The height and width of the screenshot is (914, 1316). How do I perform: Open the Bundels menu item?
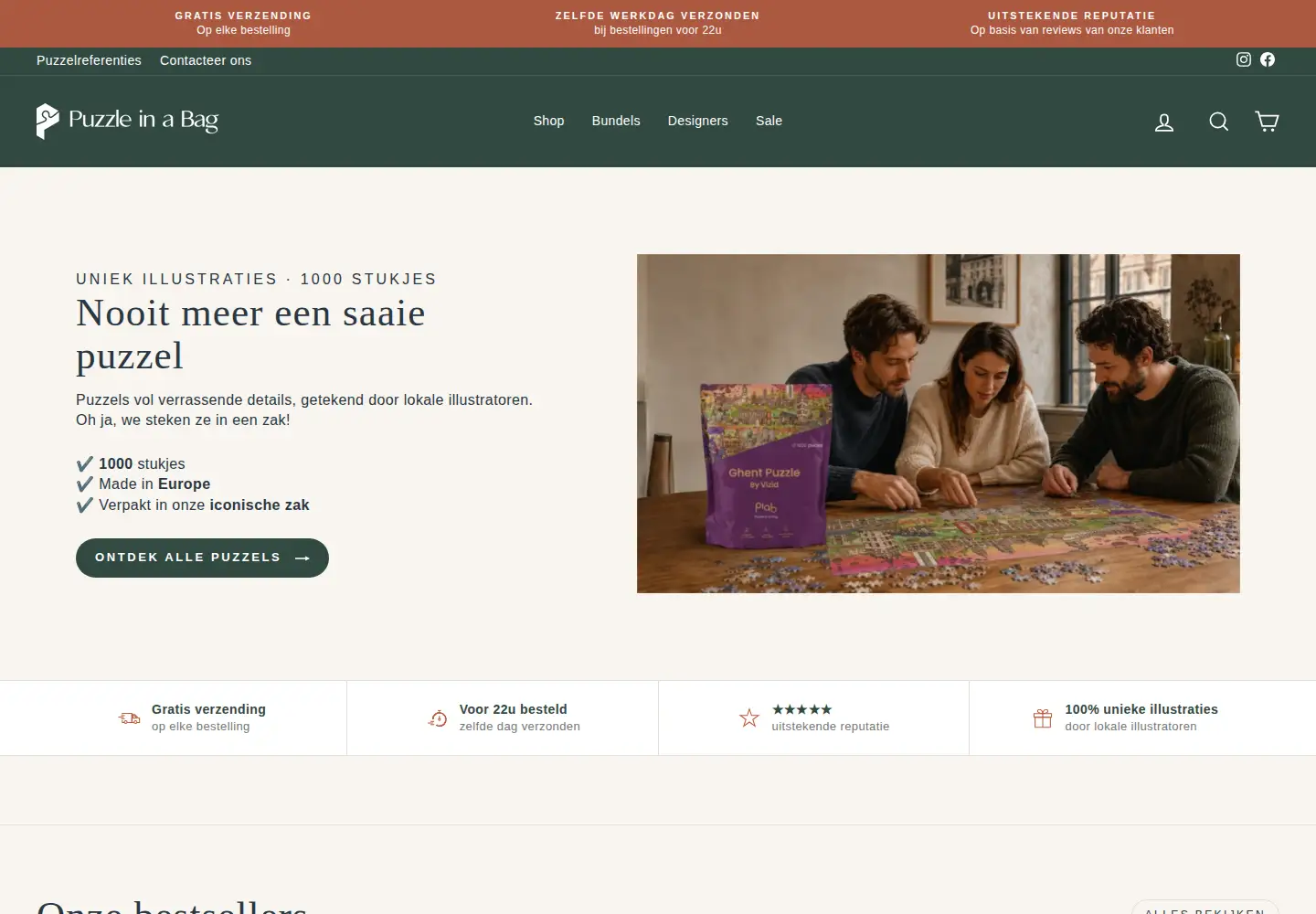[x=616, y=121]
